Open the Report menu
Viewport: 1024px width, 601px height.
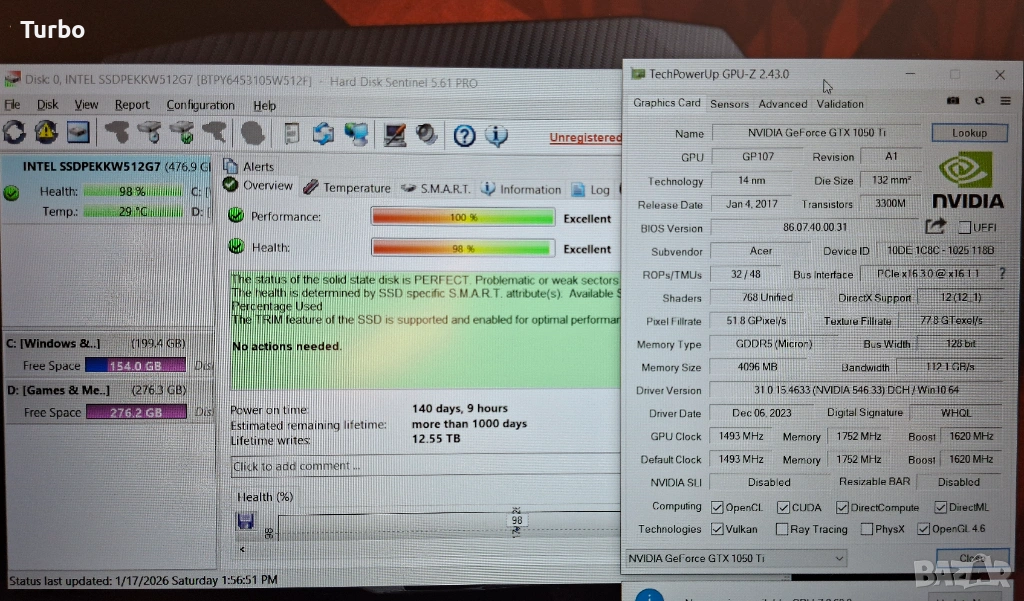click(131, 105)
